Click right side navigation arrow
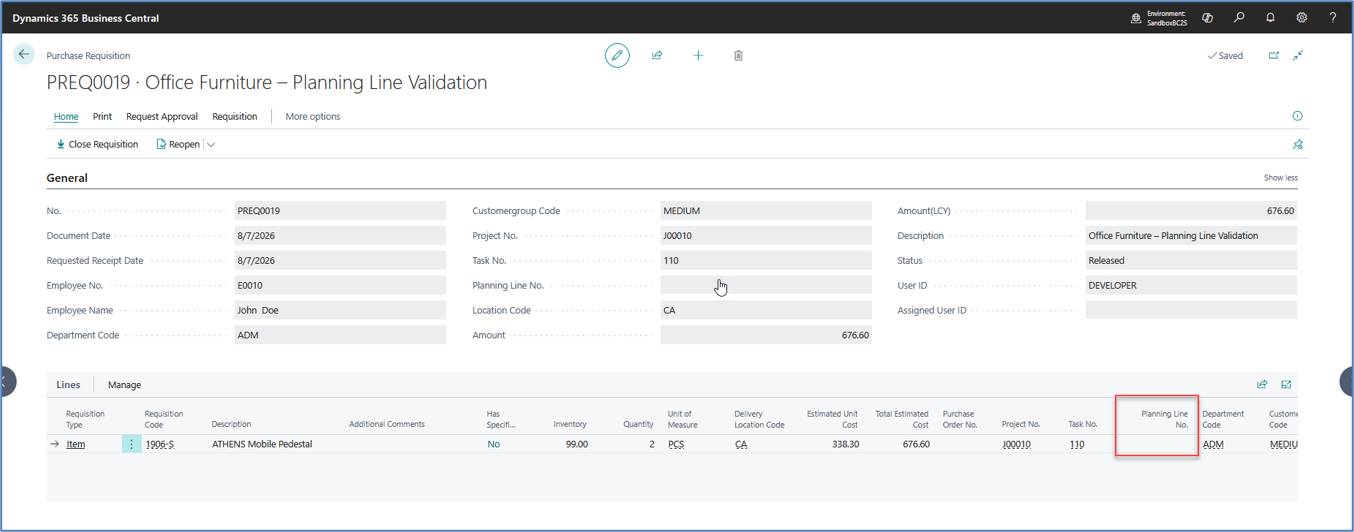The height and width of the screenshot is (532, 1354). 1346,381
